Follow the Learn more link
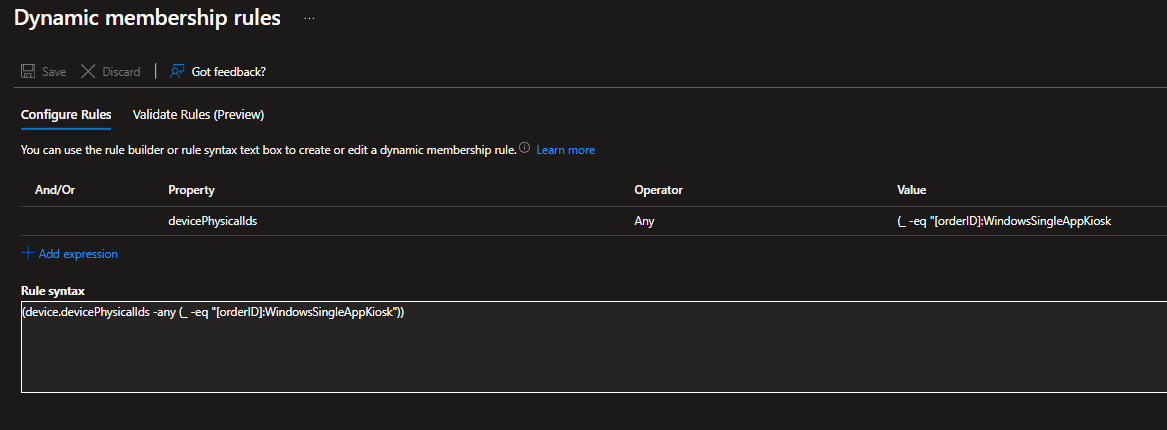Viewport: 1167px width, 430px height. (x=565, y=150)
